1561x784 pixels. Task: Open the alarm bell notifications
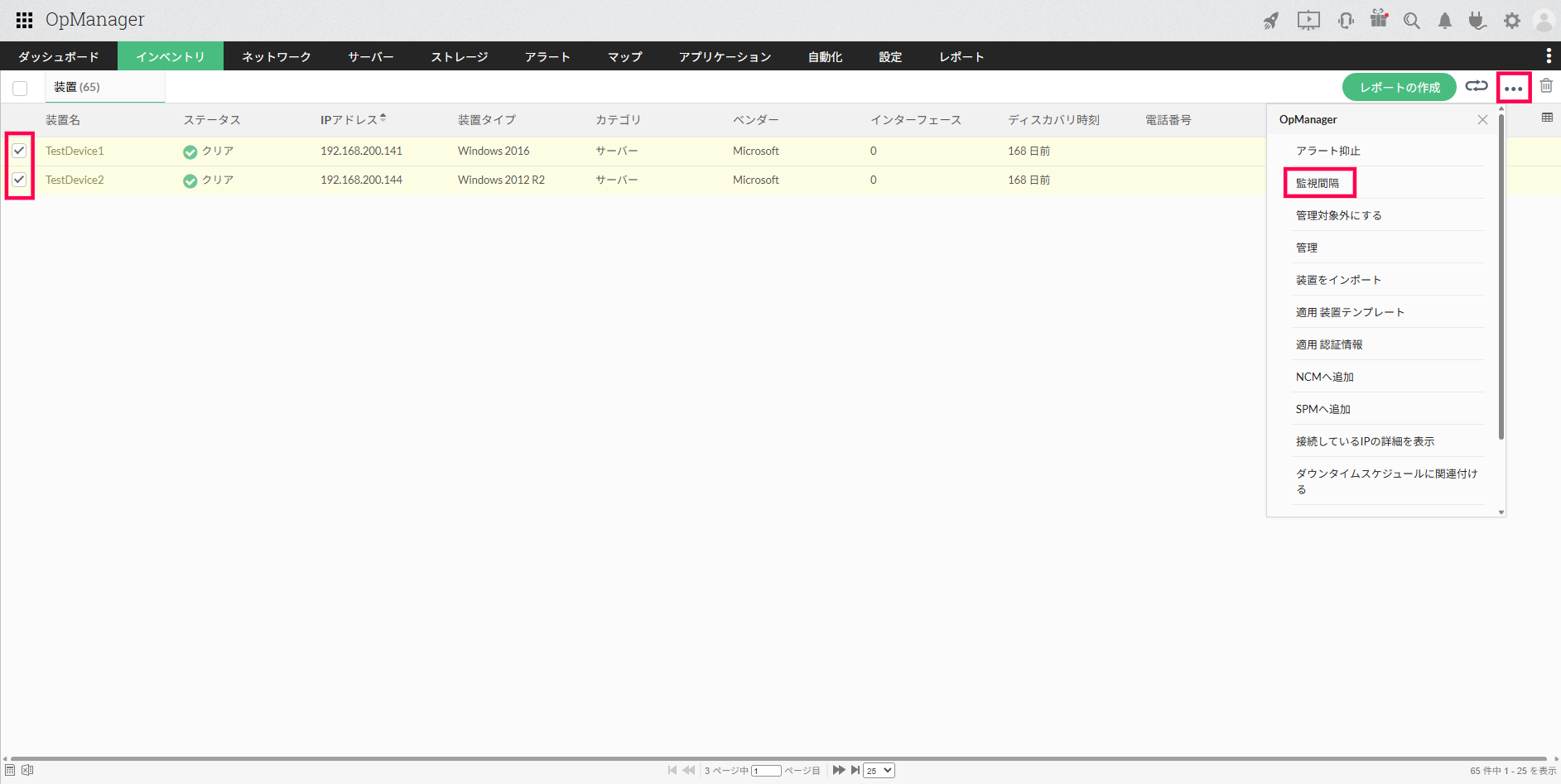coord(1445,21)
